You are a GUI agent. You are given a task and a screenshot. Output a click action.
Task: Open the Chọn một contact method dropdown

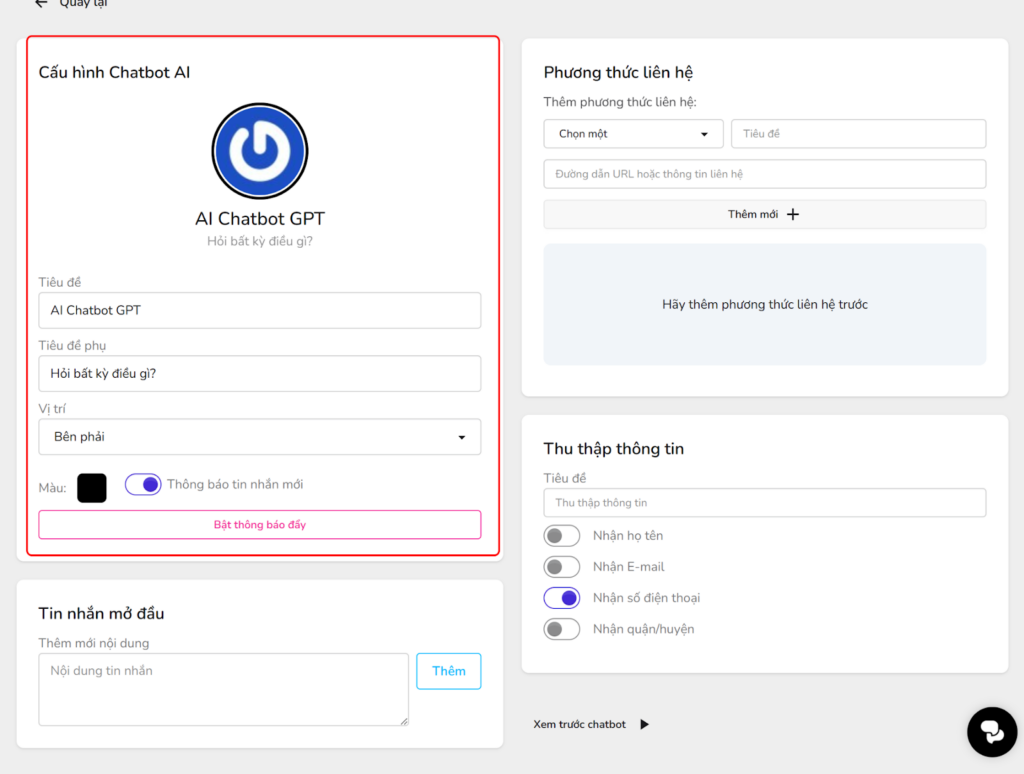pos(633,134)
